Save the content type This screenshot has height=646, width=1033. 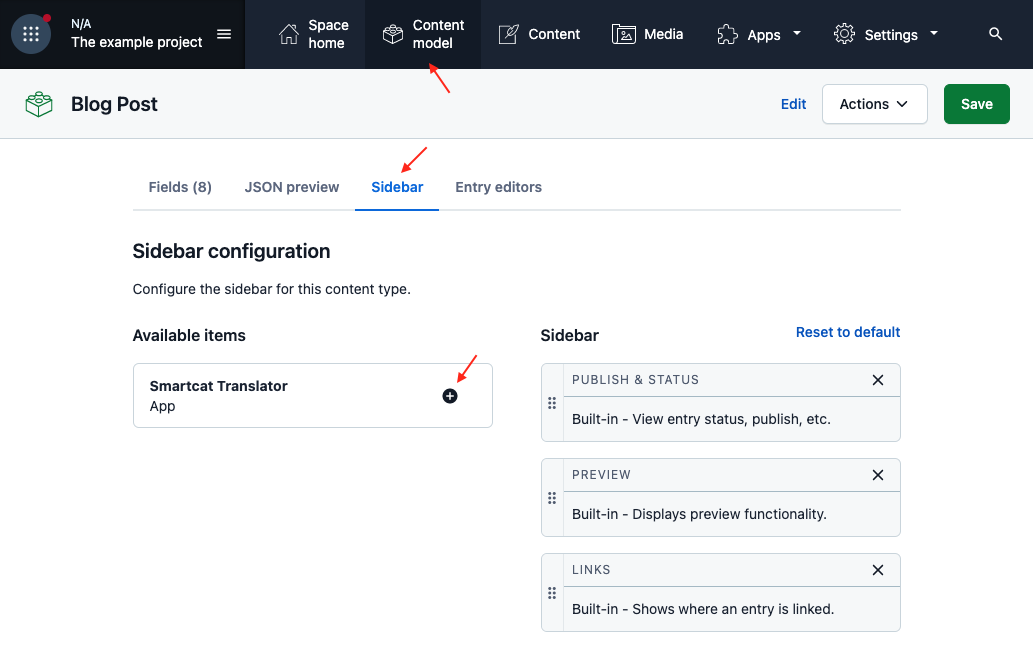point(976,104)
